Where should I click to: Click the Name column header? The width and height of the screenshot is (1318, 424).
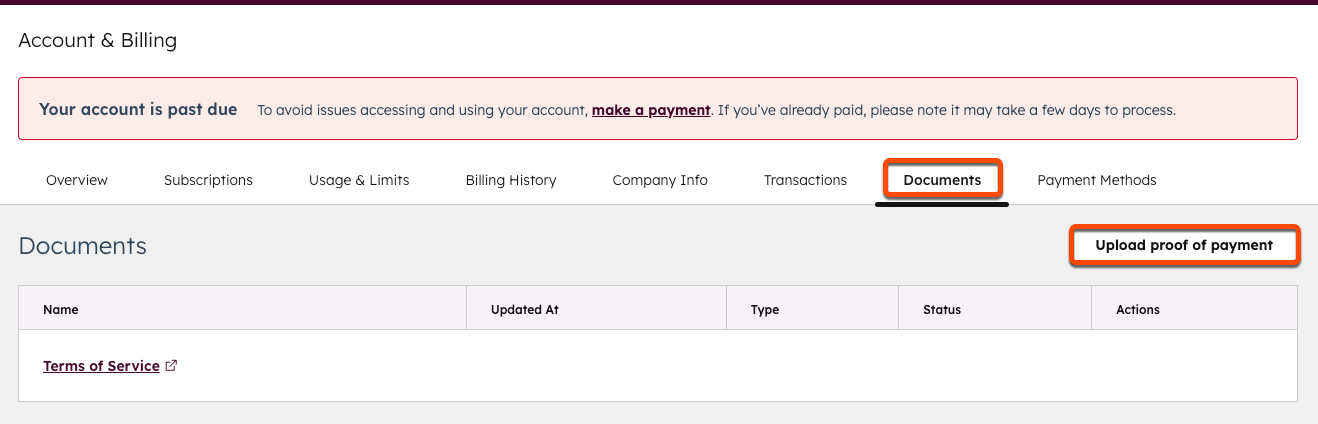pyautogui.click(x=61, y=309)
